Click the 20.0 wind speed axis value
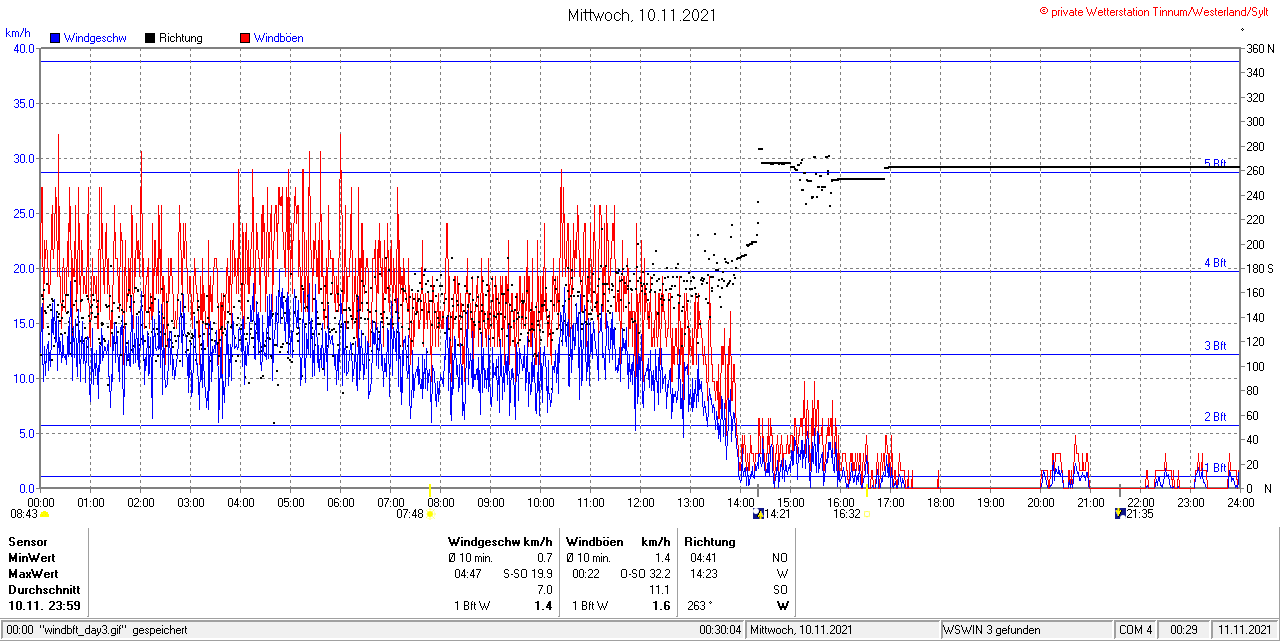The image size is (1280, 641). click(23, 269)
